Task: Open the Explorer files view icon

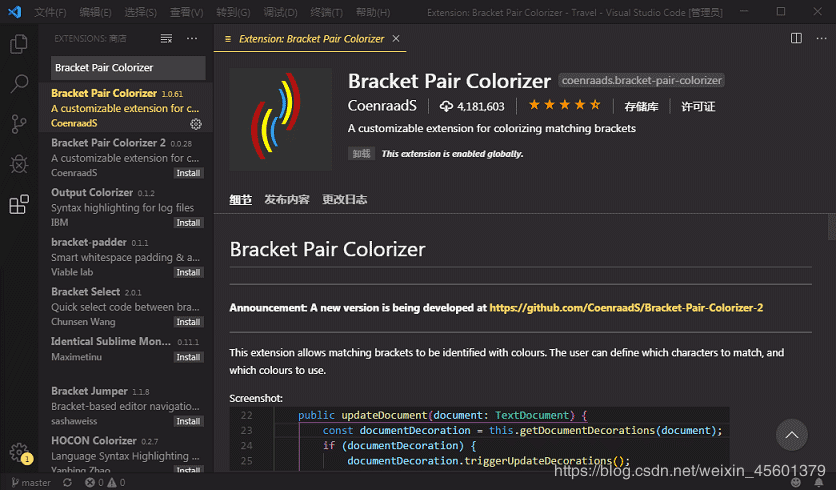Action: 19,44
